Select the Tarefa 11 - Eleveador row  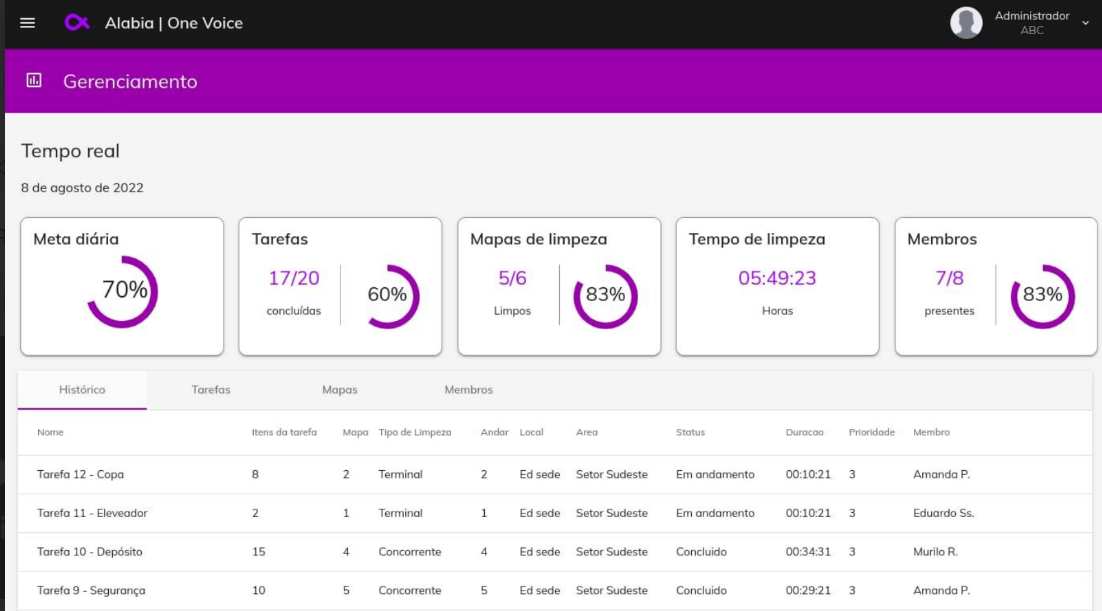click(x=92, y=513)
